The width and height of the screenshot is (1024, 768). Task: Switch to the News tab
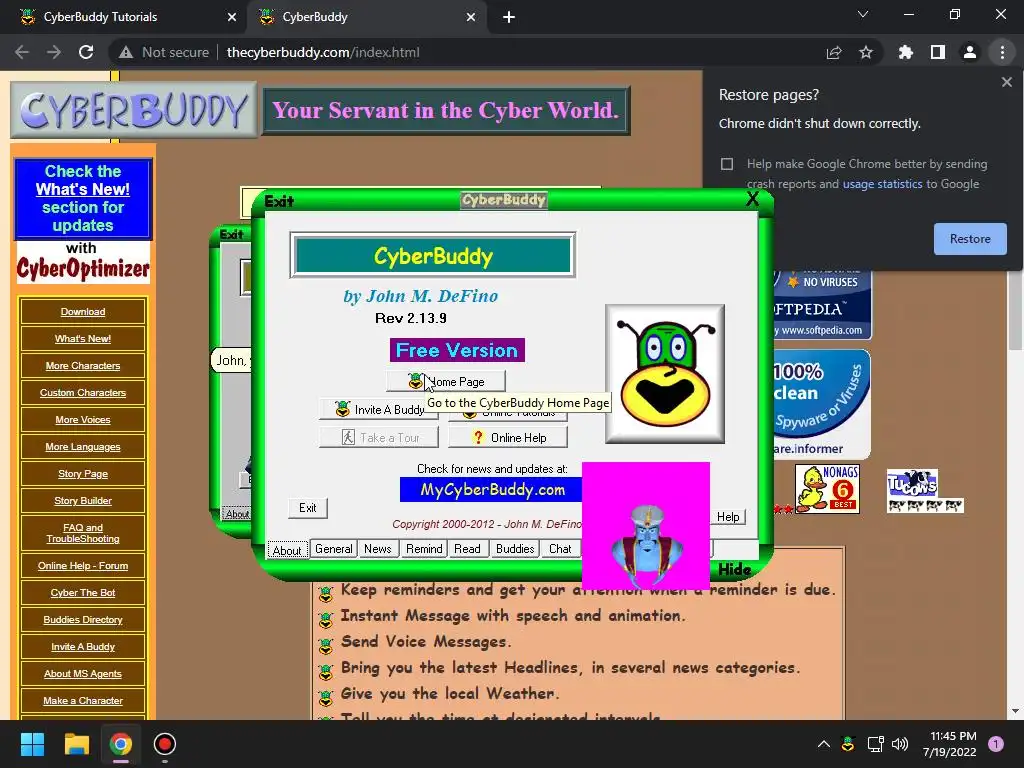(377, 549)
